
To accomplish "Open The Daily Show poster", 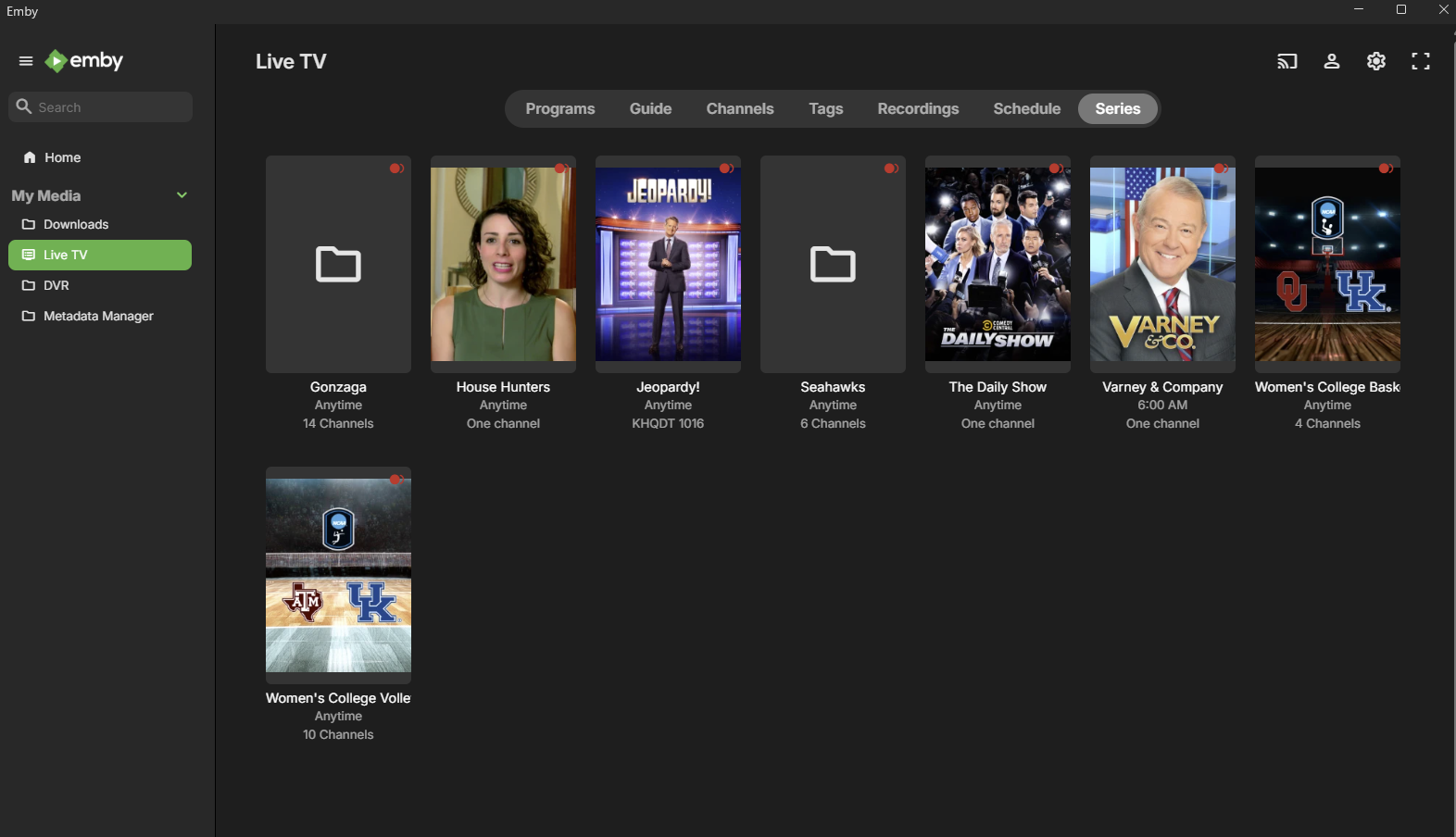I will pos(998,264).
